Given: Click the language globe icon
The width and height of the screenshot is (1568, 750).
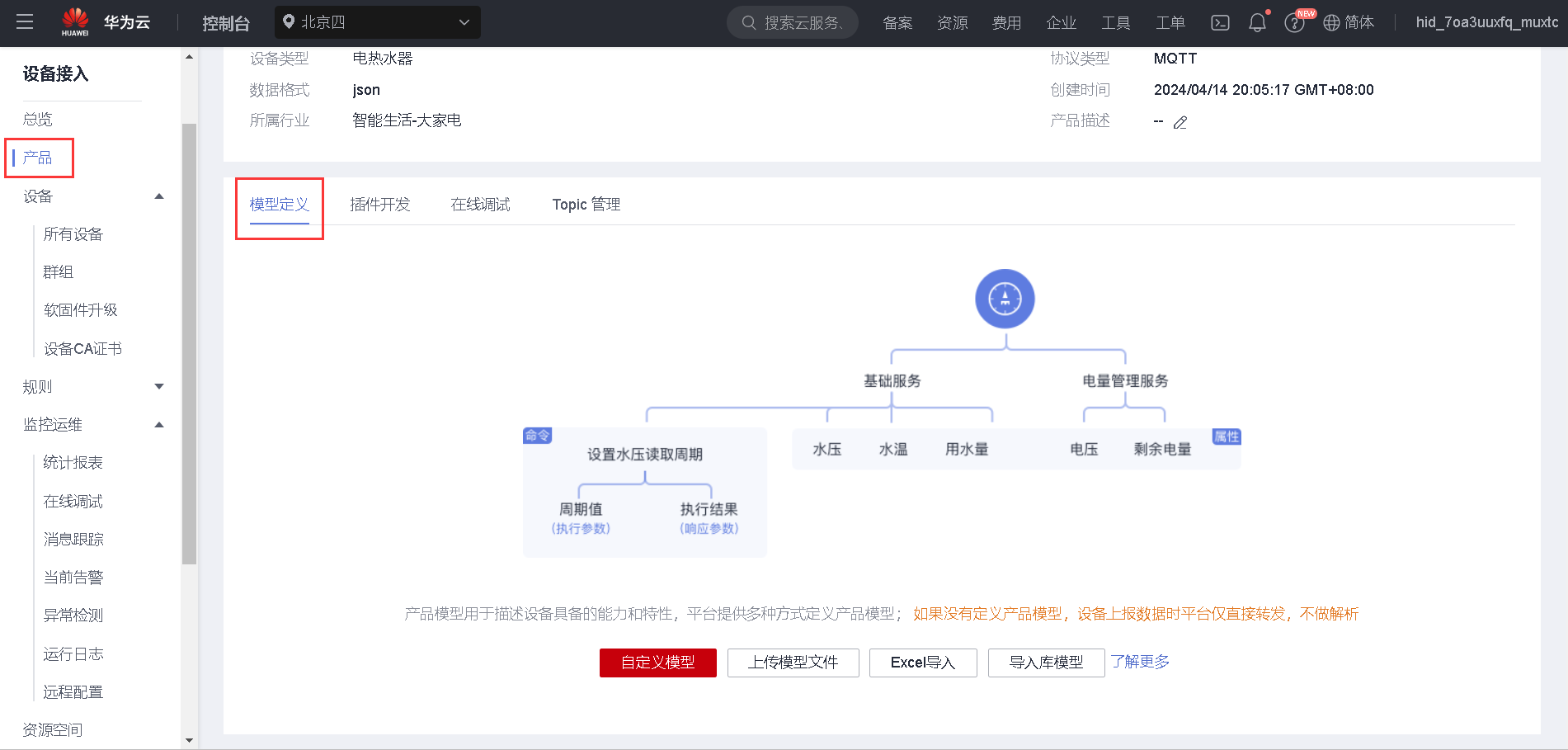Looking at the screenshot, I should (x=1331, y=23).
